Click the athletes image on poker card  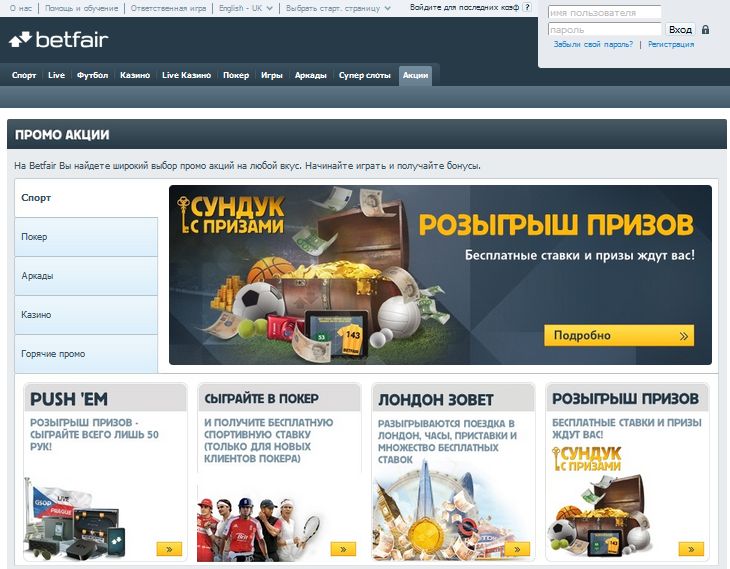click(x=258, y=528)
